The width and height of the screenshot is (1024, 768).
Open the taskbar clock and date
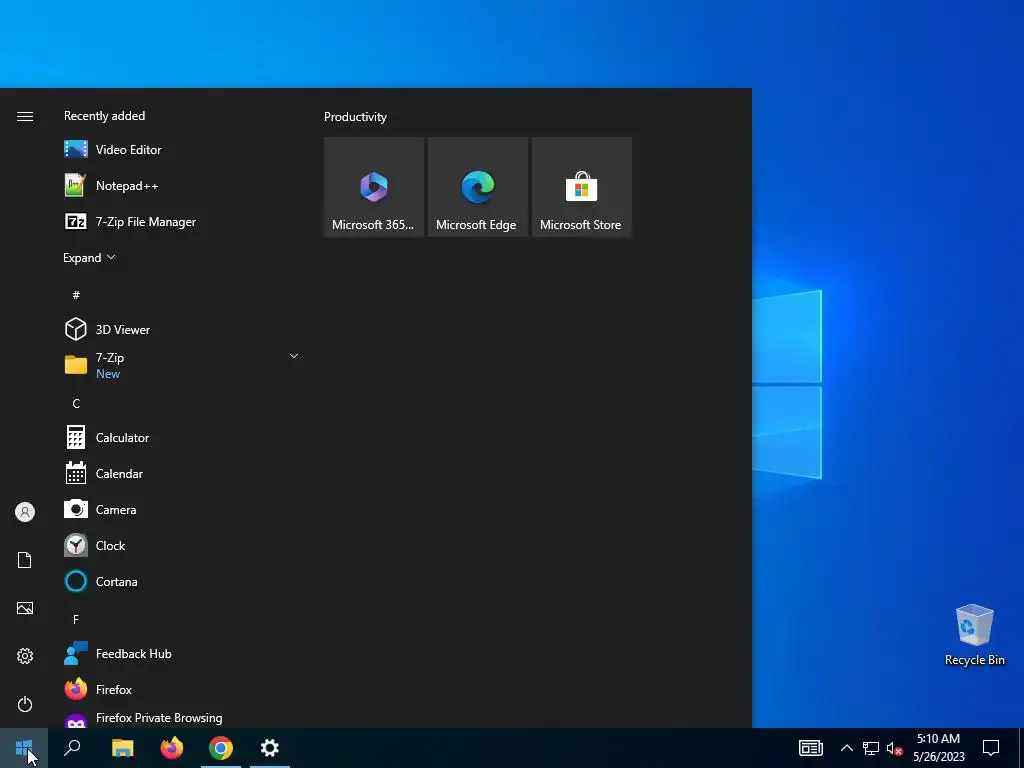point(938,748)
